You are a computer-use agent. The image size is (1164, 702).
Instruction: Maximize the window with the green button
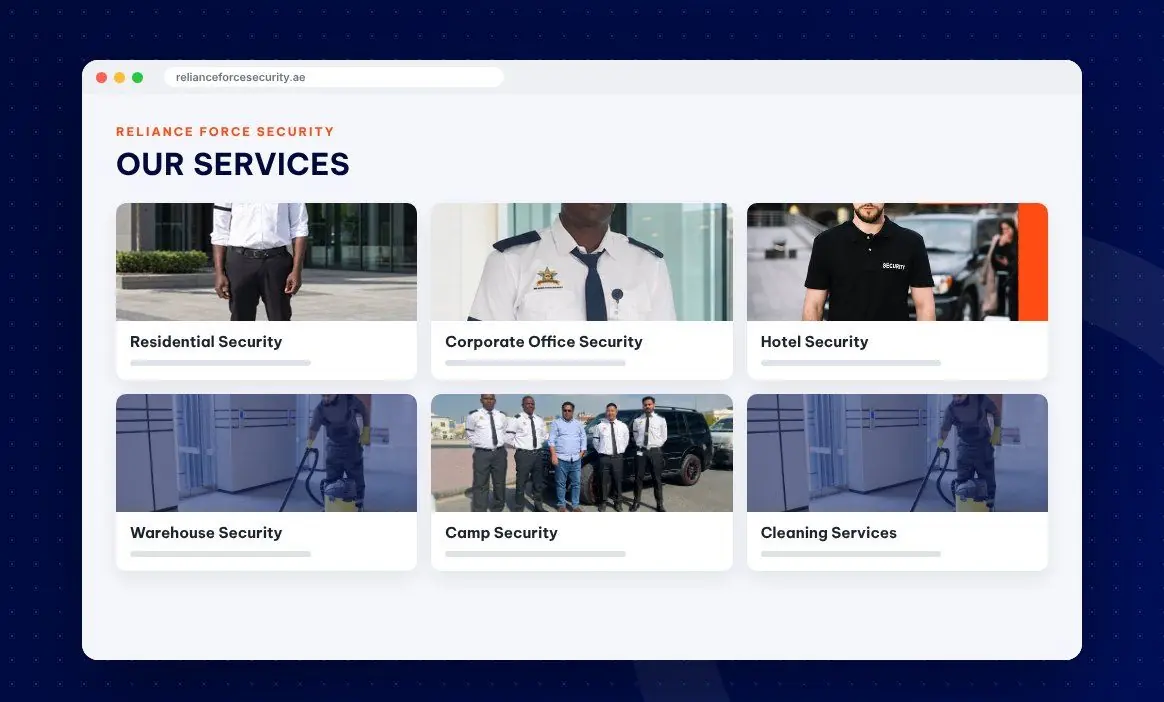[x=137, y=77]
